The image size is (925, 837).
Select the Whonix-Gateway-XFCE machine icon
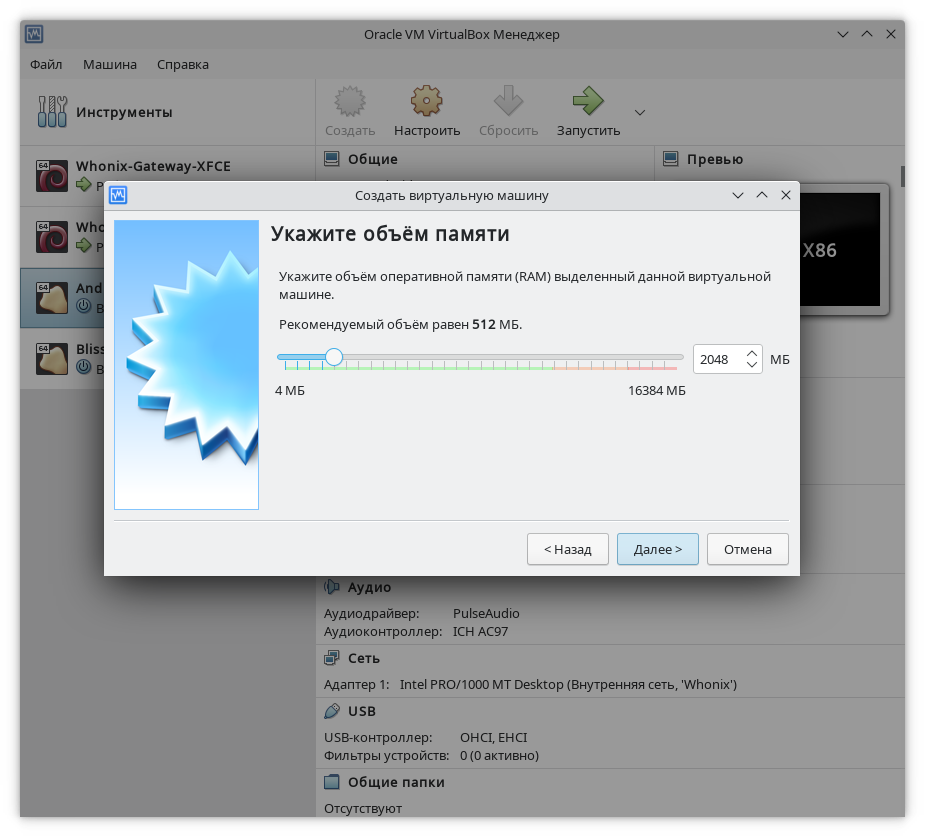pos(52,175)
